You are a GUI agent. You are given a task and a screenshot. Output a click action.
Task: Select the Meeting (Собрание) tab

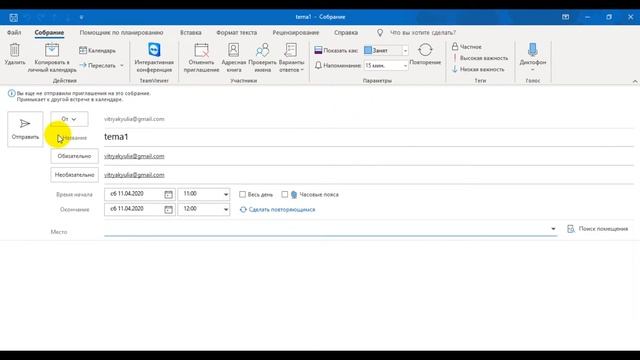[49, 33]
